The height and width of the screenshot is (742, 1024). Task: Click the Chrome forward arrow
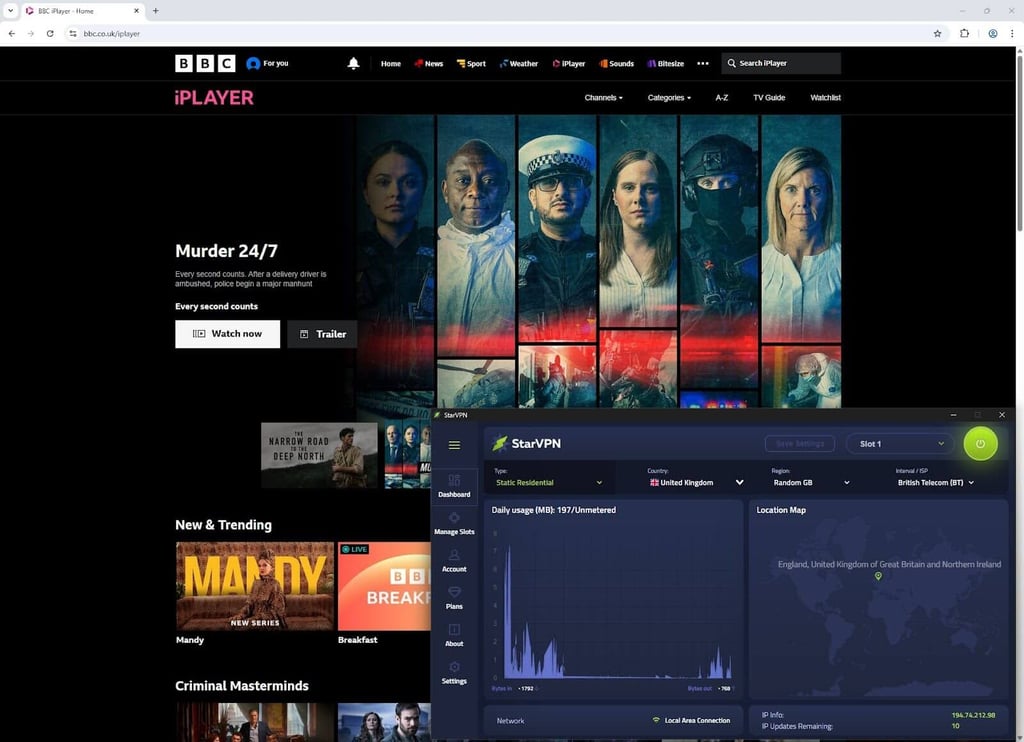tap(31, 33)
